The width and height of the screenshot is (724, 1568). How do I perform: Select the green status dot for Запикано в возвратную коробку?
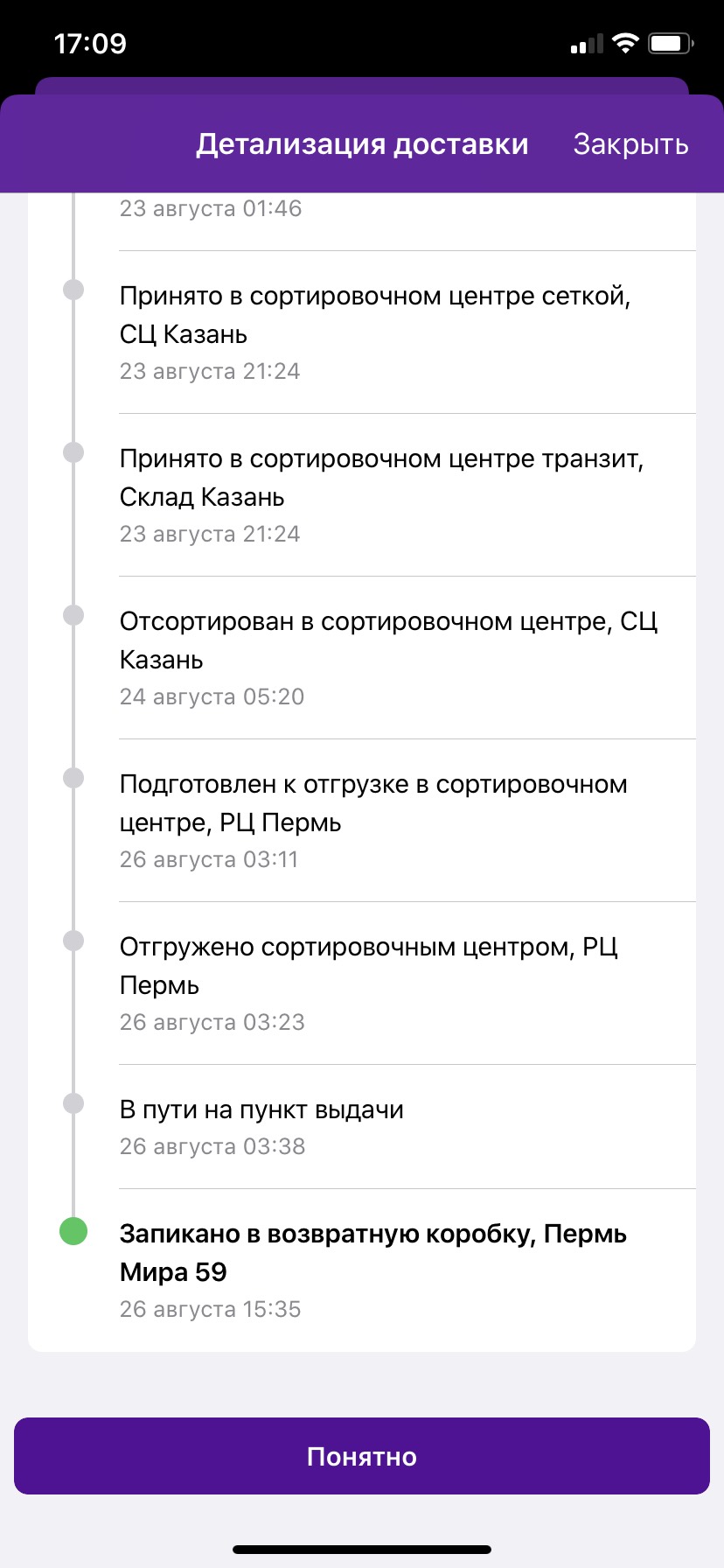[x=73, y=1230]
